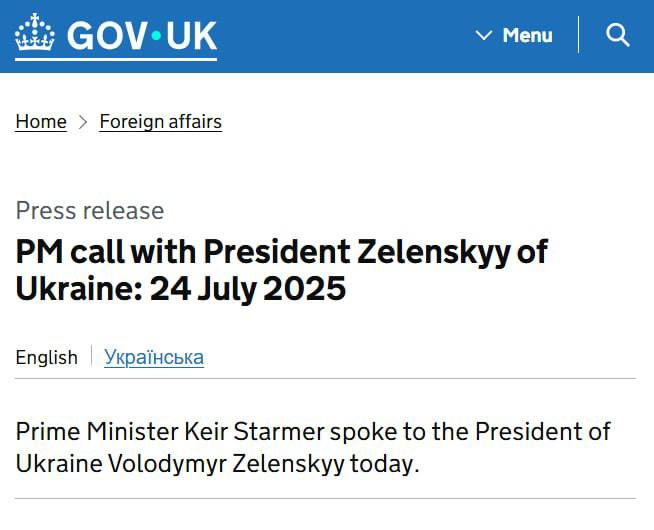Click the vertical divider beside the search icon

pyautogui.click(x=579, y=35)
